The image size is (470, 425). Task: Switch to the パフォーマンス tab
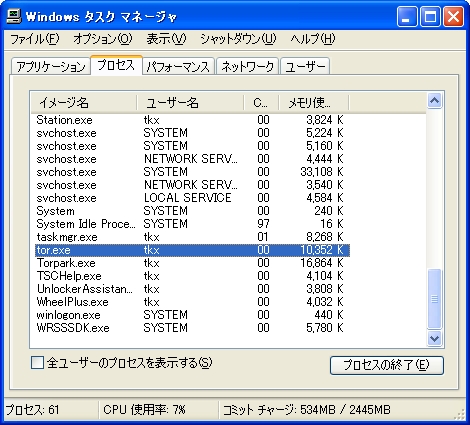click(x=178, y=66)
